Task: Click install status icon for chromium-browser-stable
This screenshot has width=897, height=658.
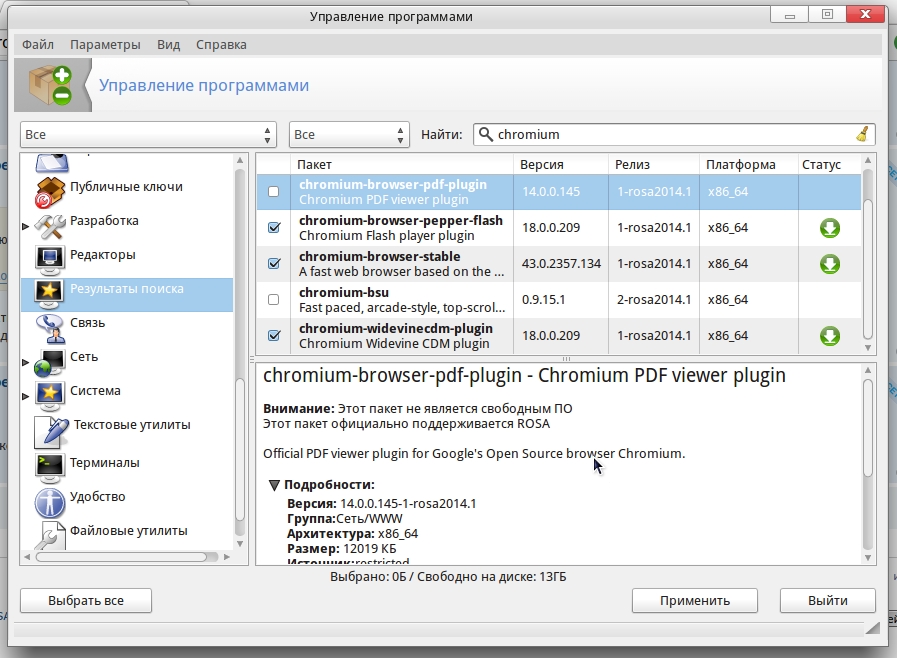Action: (x=829, y=264)
